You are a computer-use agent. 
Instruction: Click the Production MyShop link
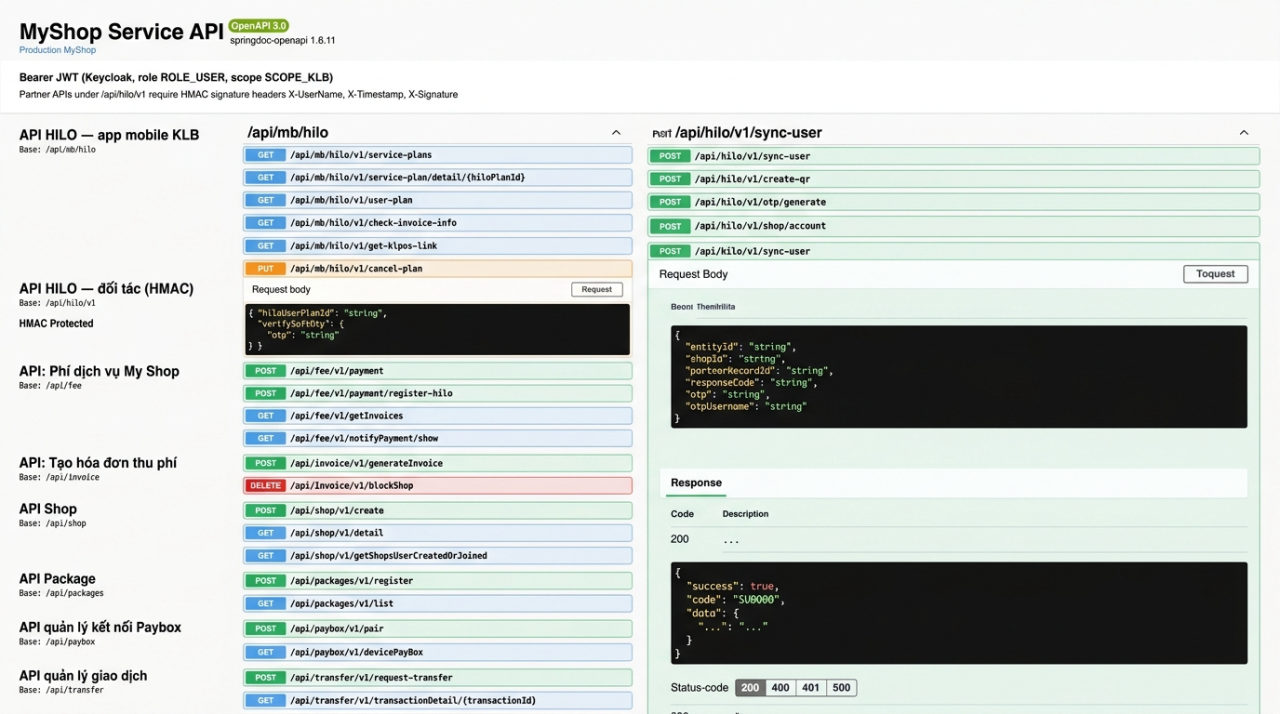(x=58, y=50)
